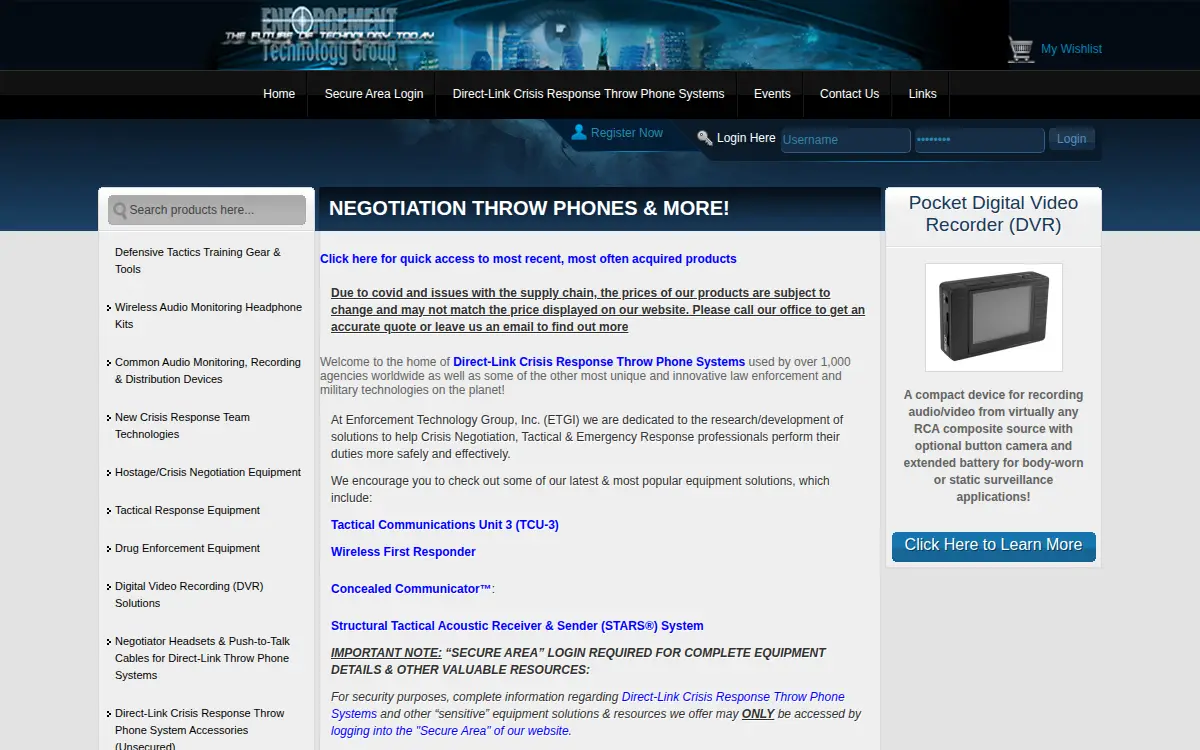Click the Pocket DVR product thumbnail

pyautogui.click(x=994, y=318)
